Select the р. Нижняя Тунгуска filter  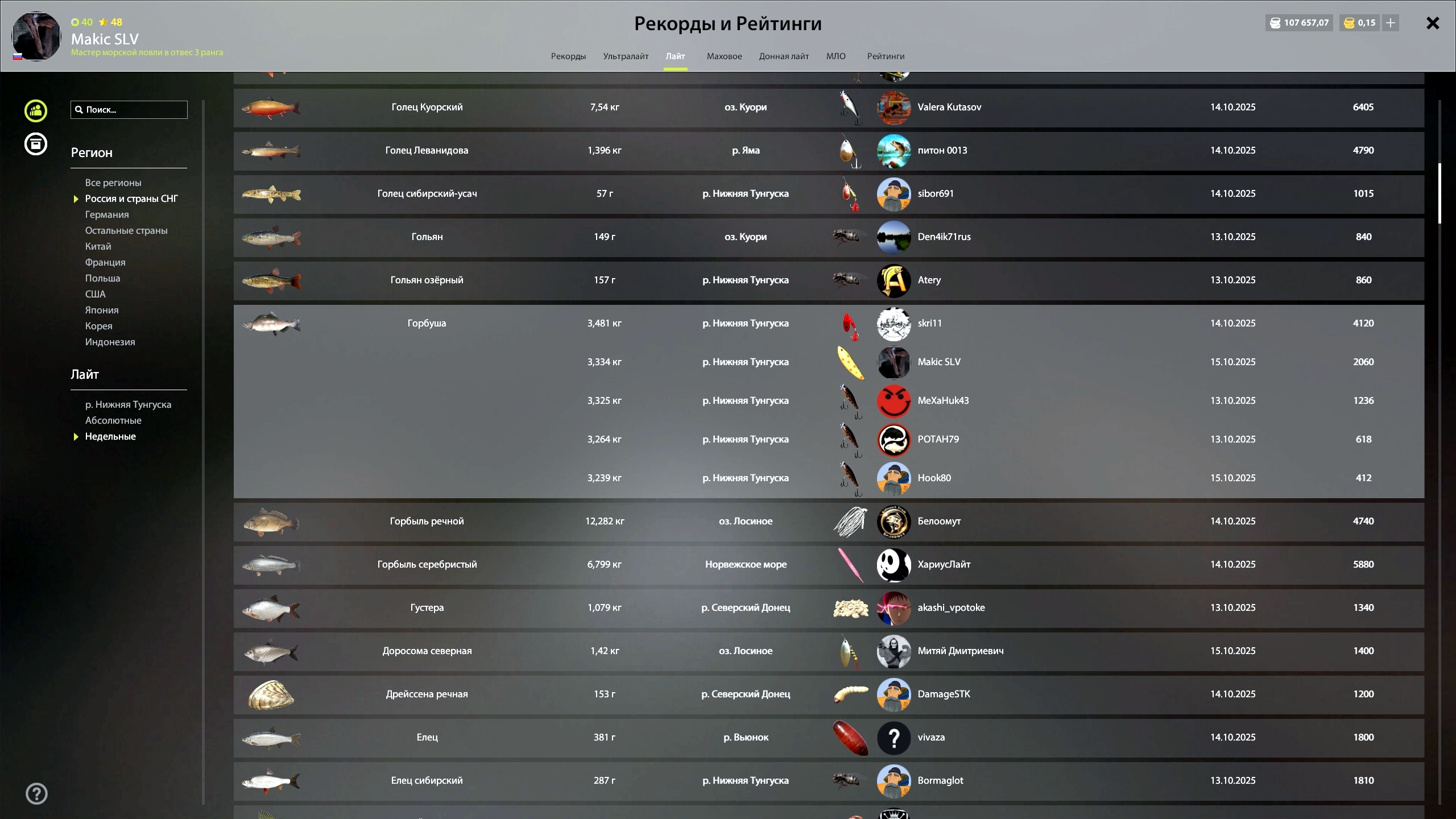point(128,404)
